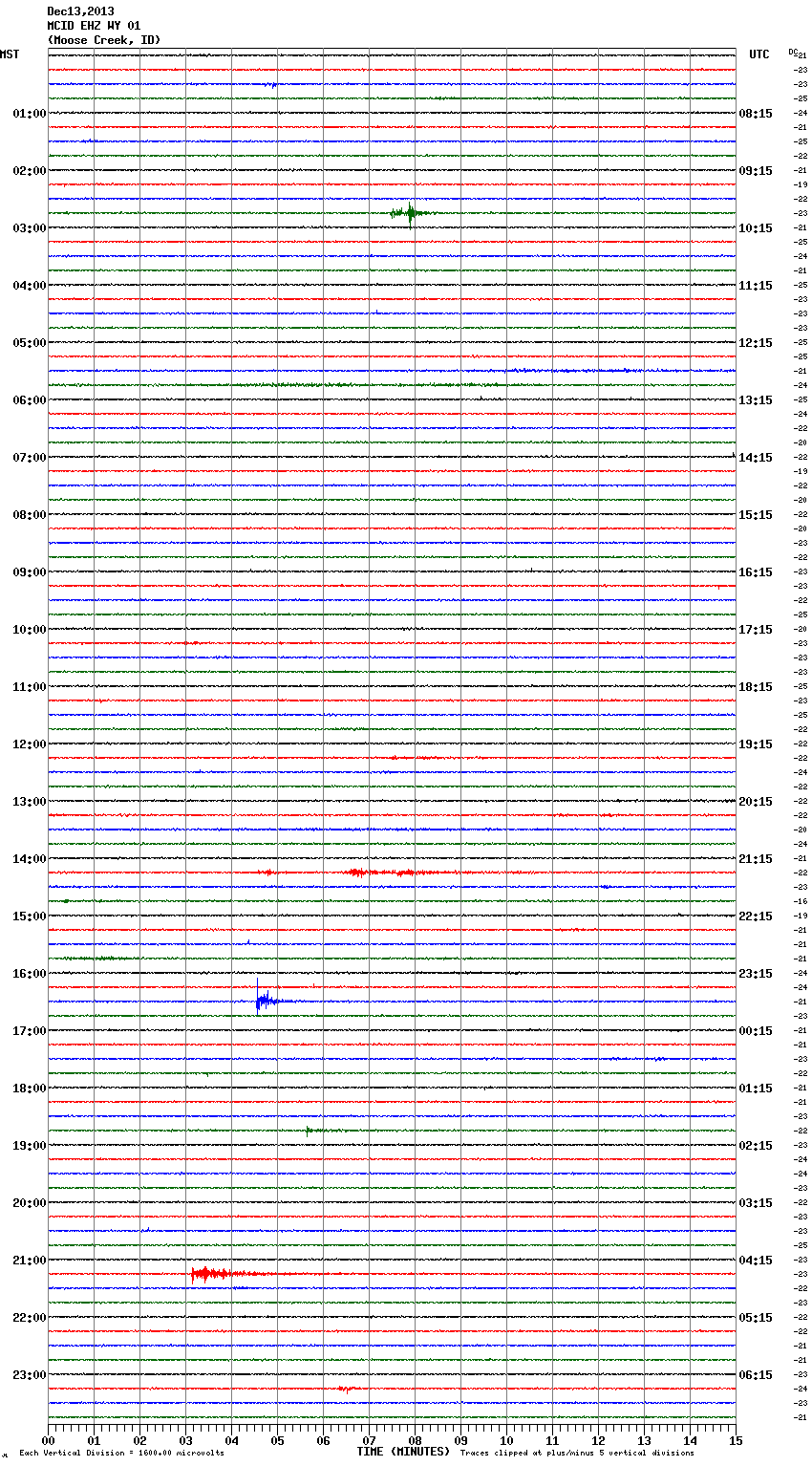Viewport: 812px width, 1466px height.
Task: Click the small green event after 18:00
Action: click(310, 1131)
